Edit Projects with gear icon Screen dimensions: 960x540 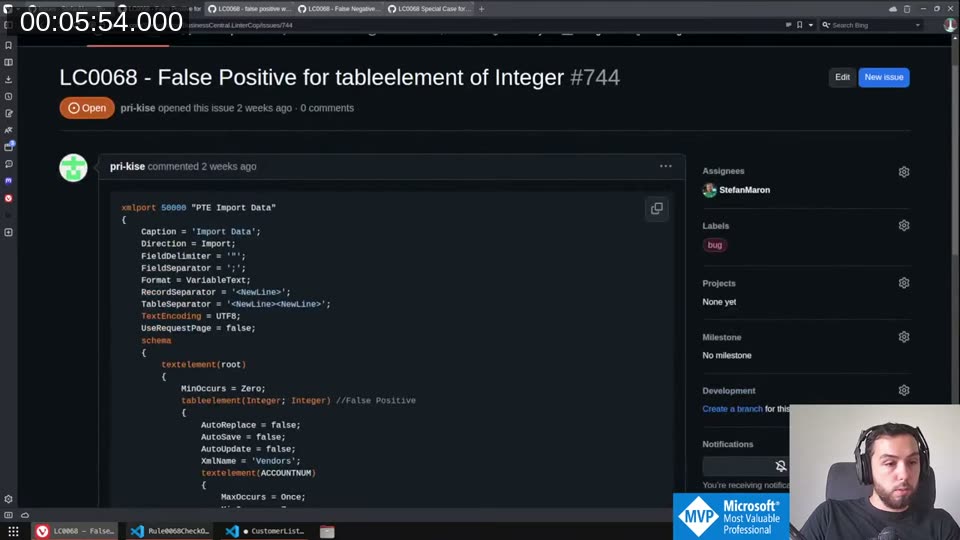[x=904, y=283]
